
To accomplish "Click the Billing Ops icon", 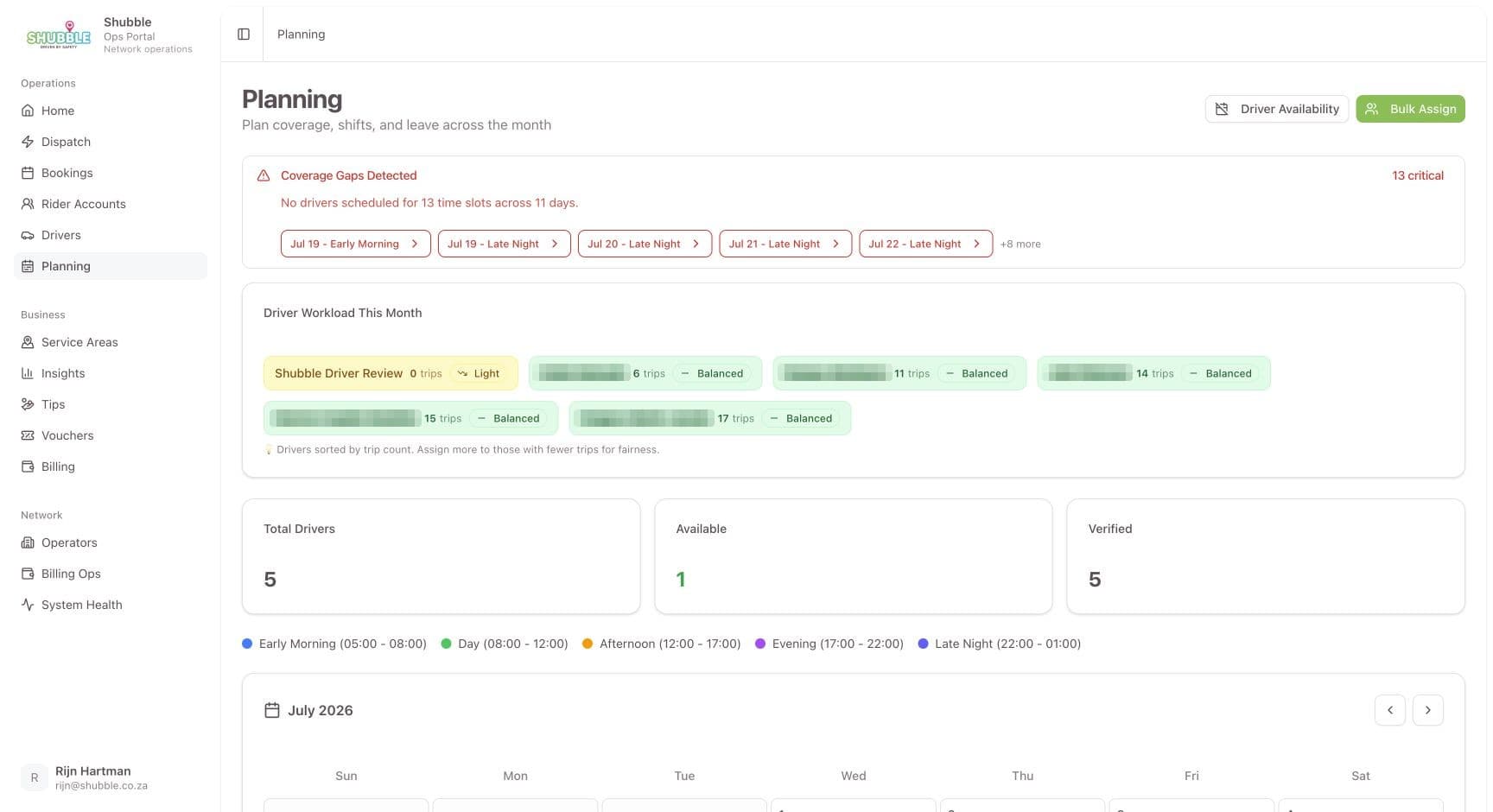I will [x=28, y=574].
